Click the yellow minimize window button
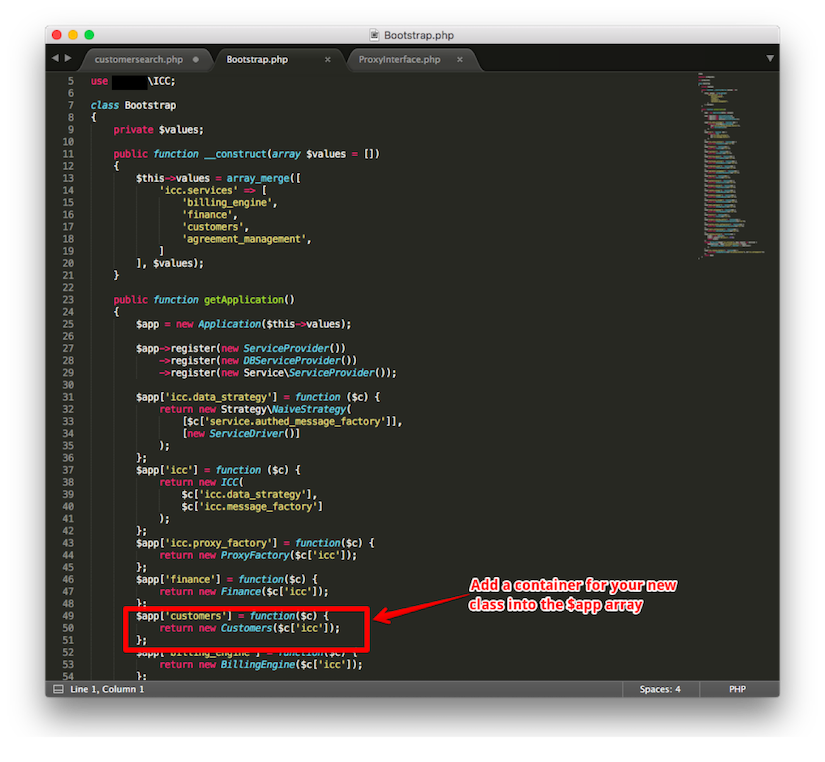 point(73,35)
